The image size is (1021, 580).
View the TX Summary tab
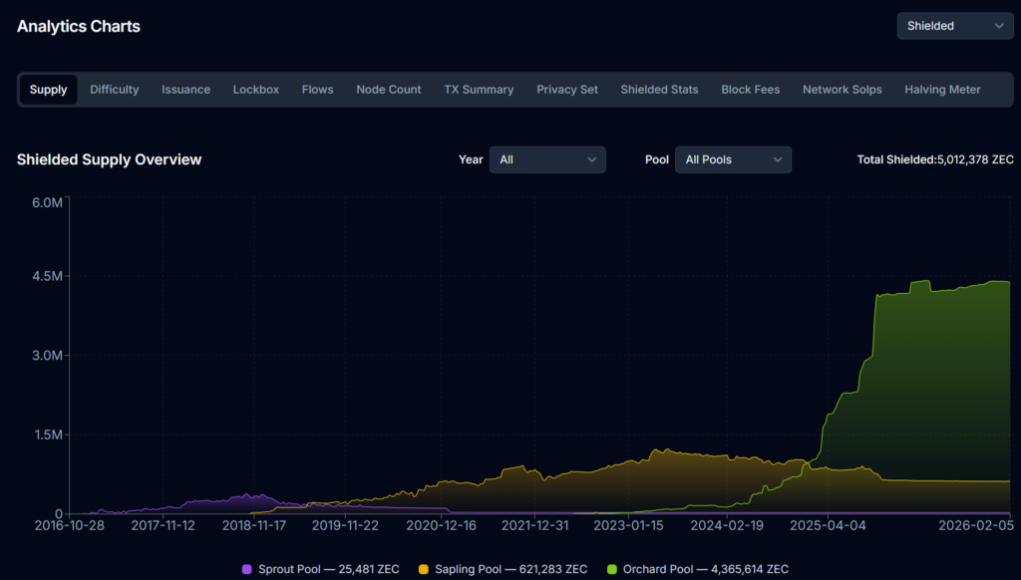pyautogui.click(x=479, y=90)
